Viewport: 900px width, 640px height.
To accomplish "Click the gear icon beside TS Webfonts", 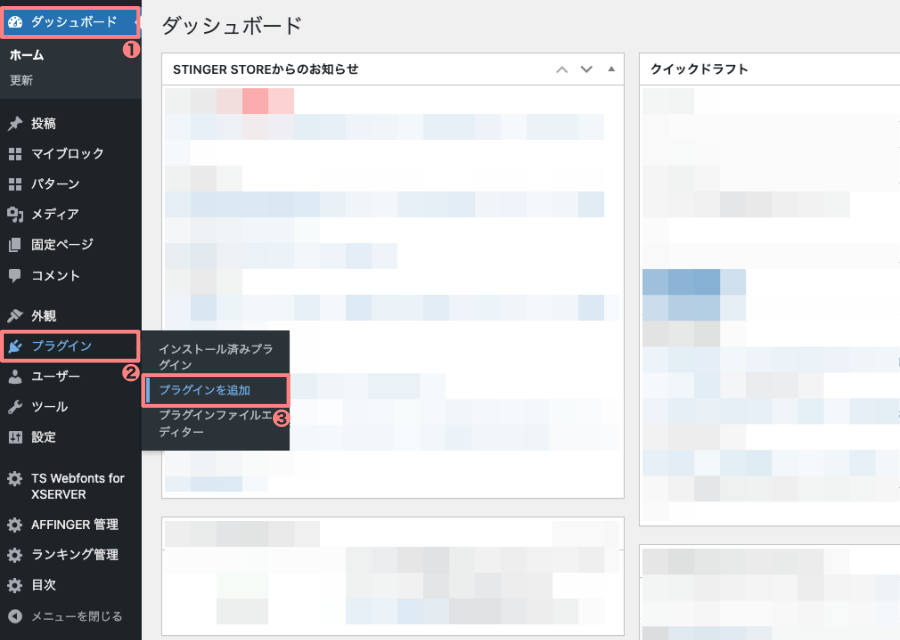I will pyautogui.click(x=15, y=479).
